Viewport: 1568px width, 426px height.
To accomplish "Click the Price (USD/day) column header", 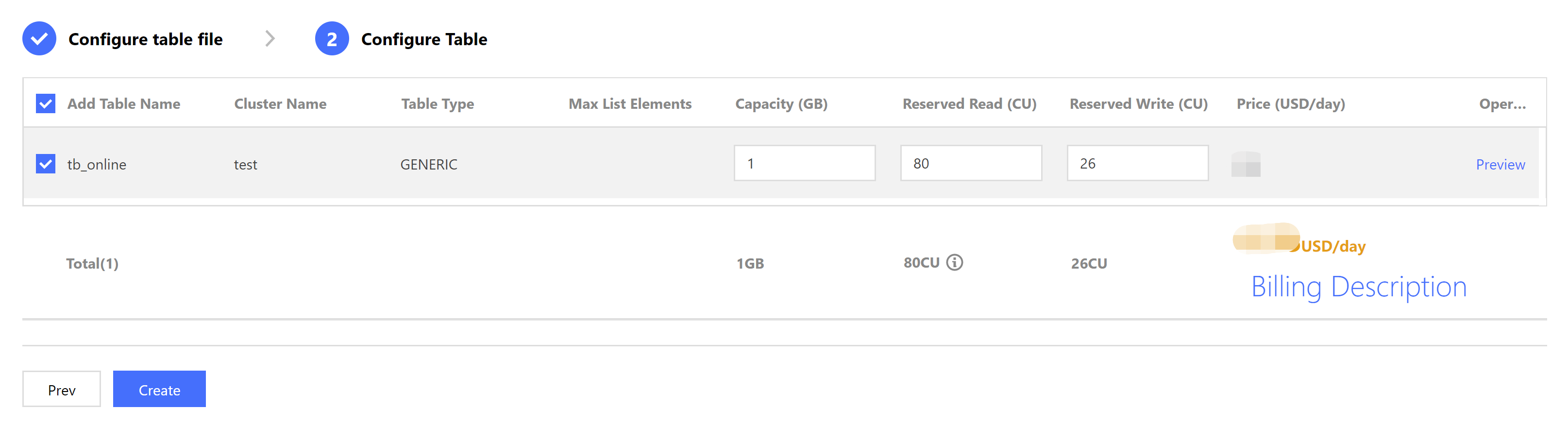I will click(1290, 104).
